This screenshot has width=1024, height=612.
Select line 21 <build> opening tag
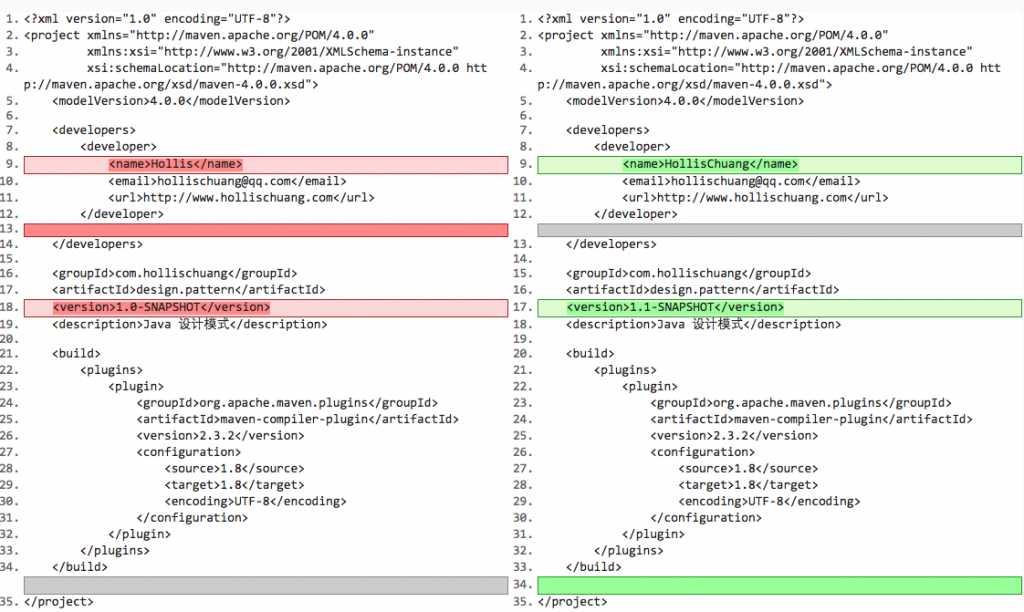pyautogui.click(x=76, y=354)
